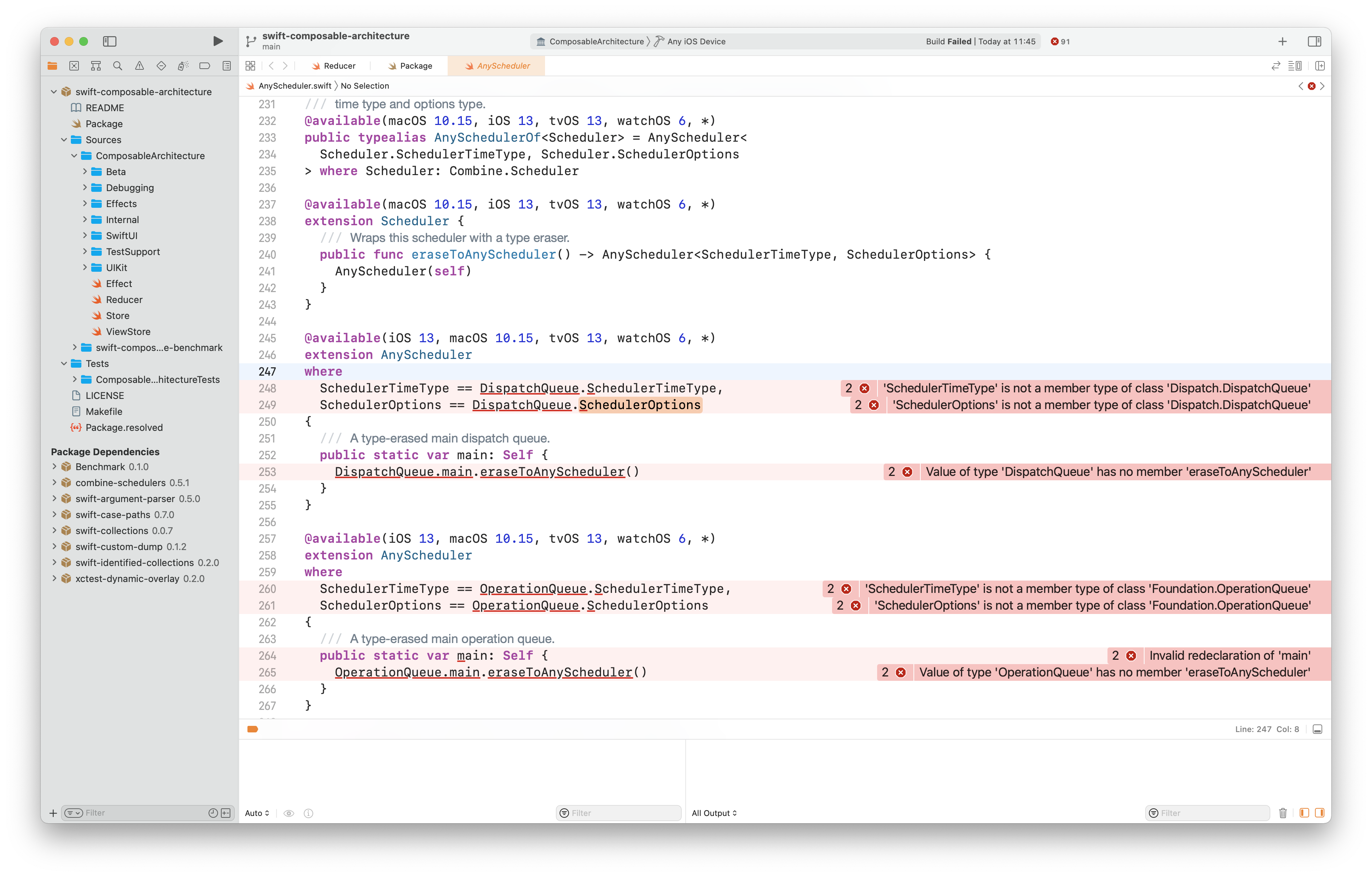Show the Report navigator
The image size is (1372, 877).
[227, 65]
